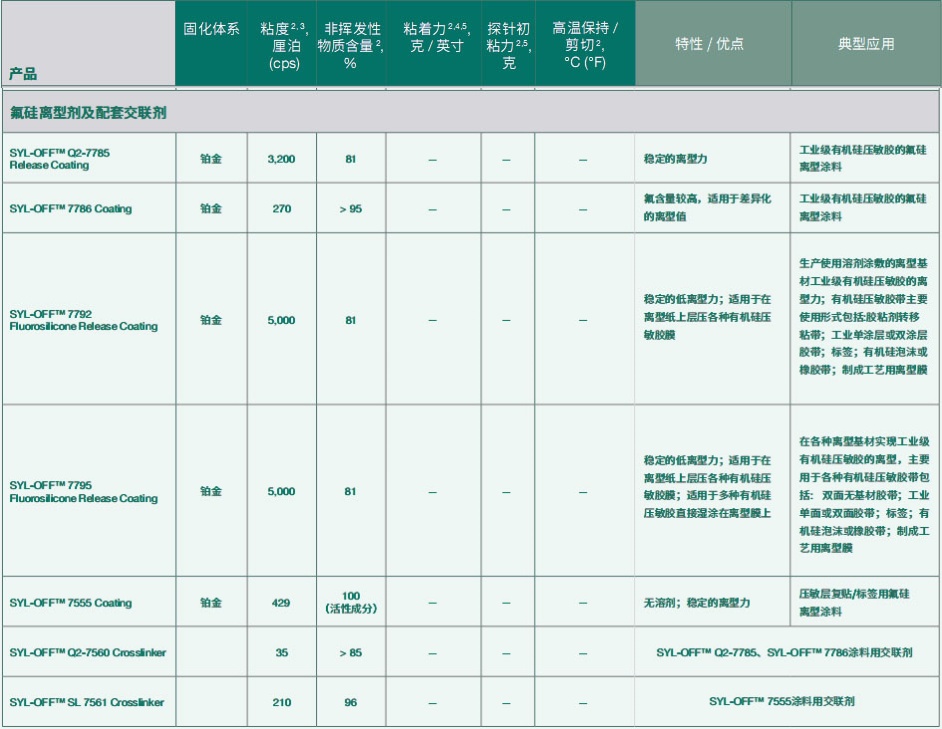
Task: Click 81 in the Q2-7785 row
Action: point(350,159)
